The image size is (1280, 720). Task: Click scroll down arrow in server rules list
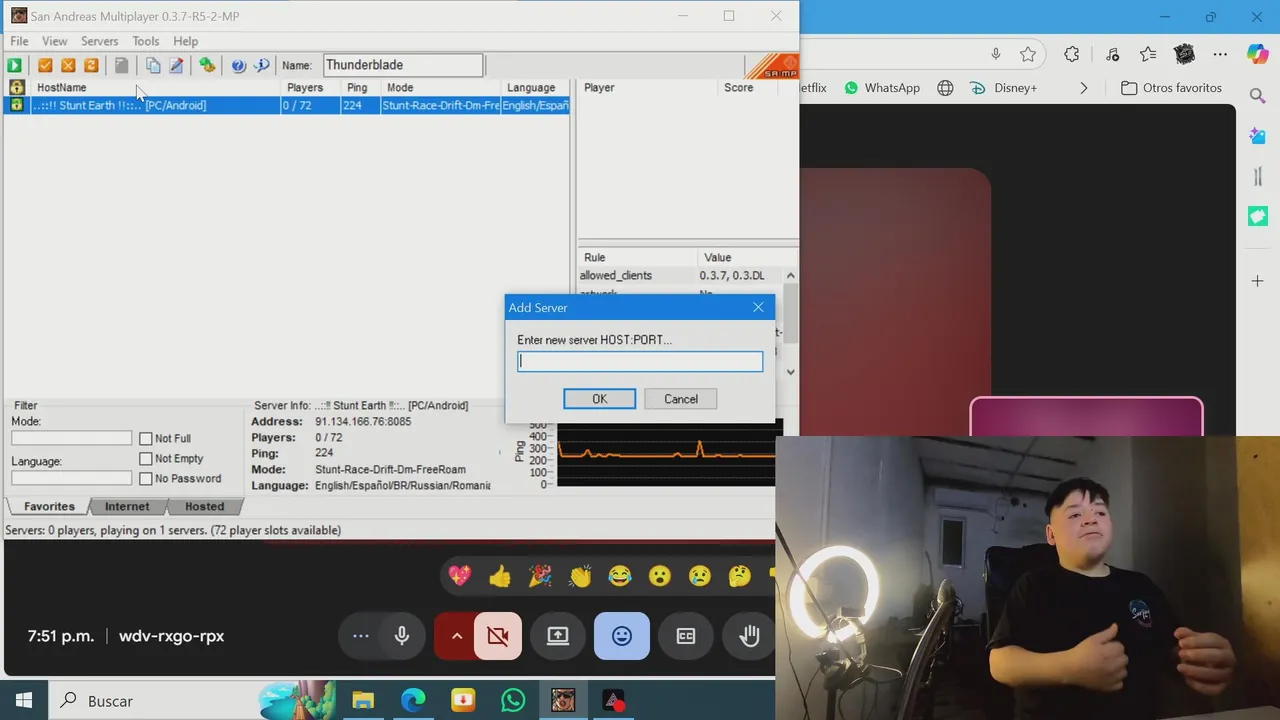[790, 371]
